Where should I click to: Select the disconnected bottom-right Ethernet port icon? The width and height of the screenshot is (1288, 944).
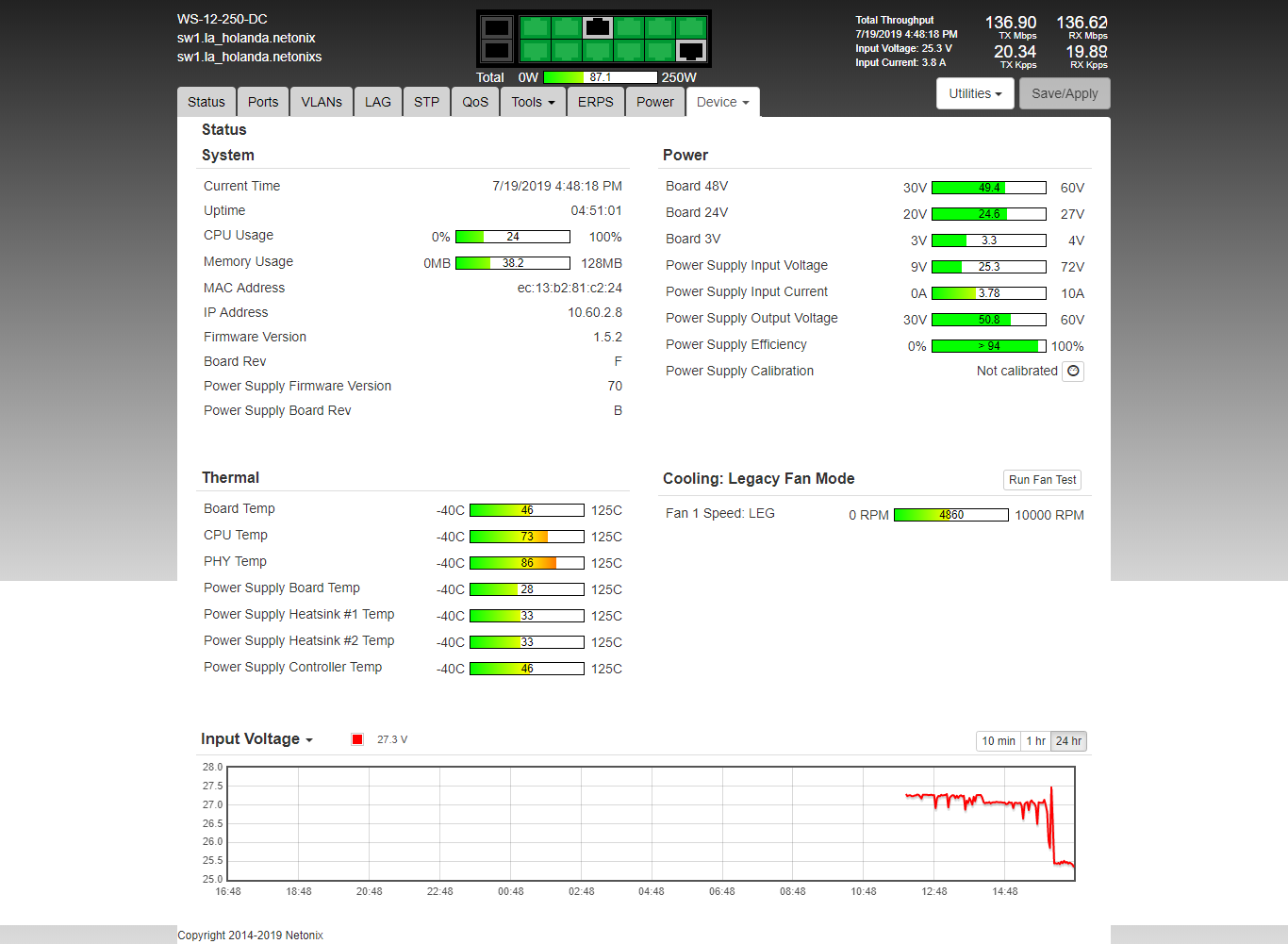point(691,51)
